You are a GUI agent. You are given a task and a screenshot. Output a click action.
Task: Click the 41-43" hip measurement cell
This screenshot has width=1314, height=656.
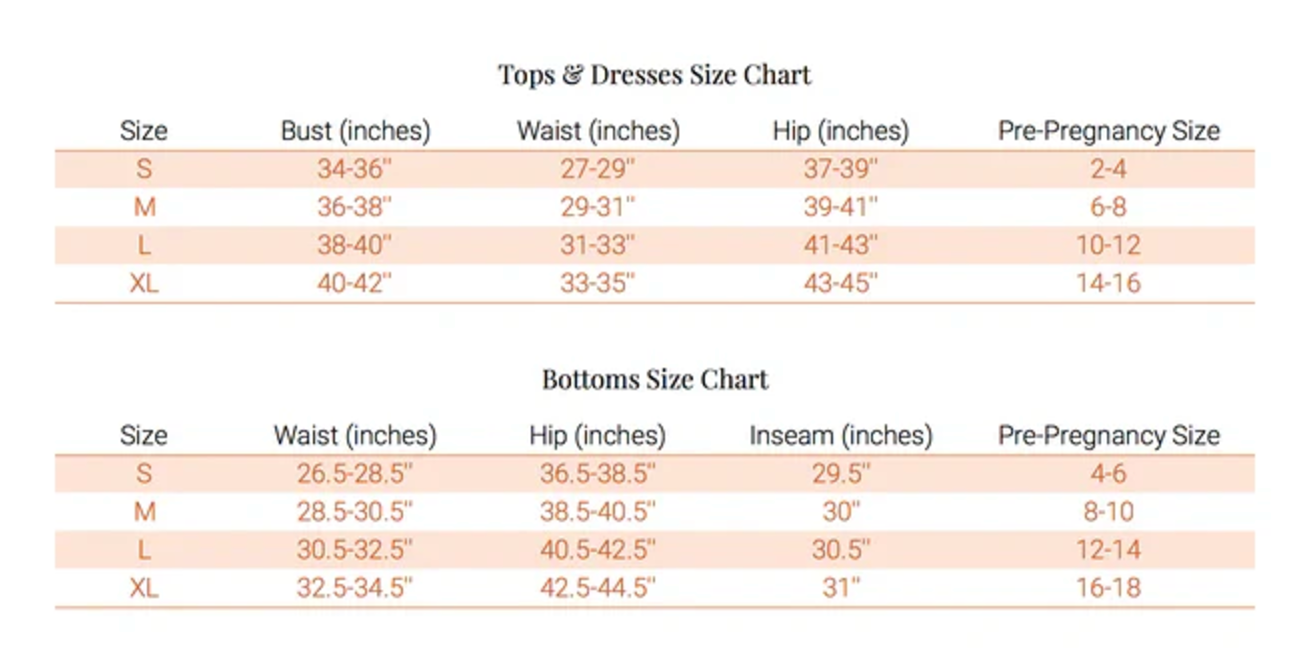click(841, 245)
